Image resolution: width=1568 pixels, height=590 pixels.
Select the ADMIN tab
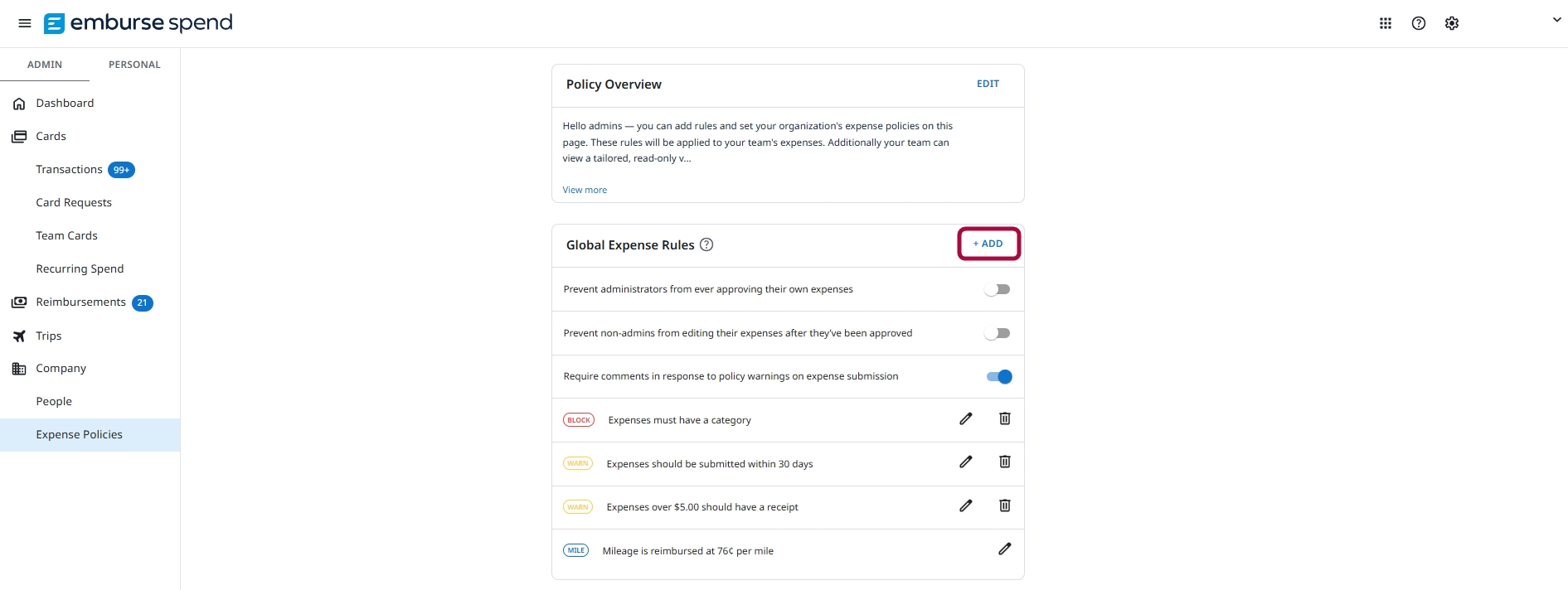(x=45, y=65)
